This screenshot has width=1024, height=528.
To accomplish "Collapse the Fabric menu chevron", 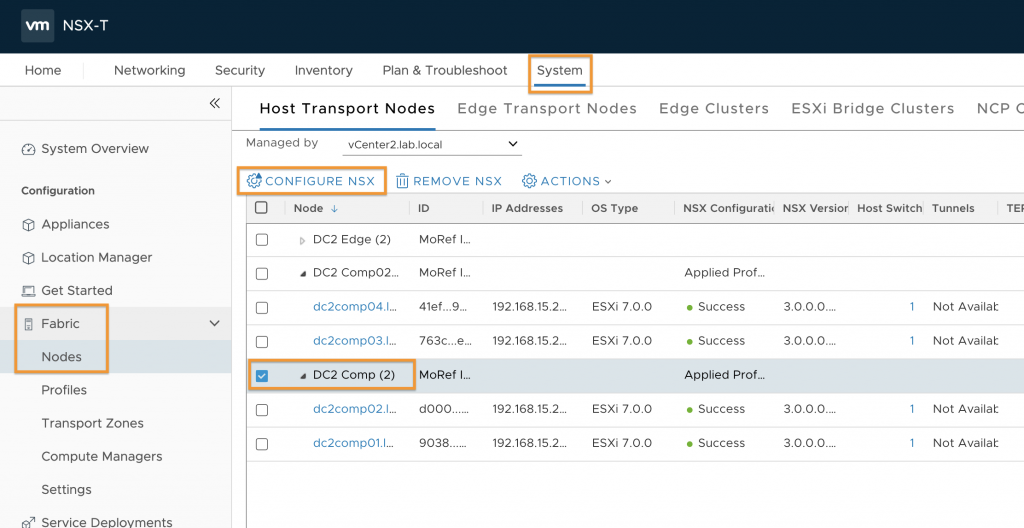I will [x=214, y=323].
